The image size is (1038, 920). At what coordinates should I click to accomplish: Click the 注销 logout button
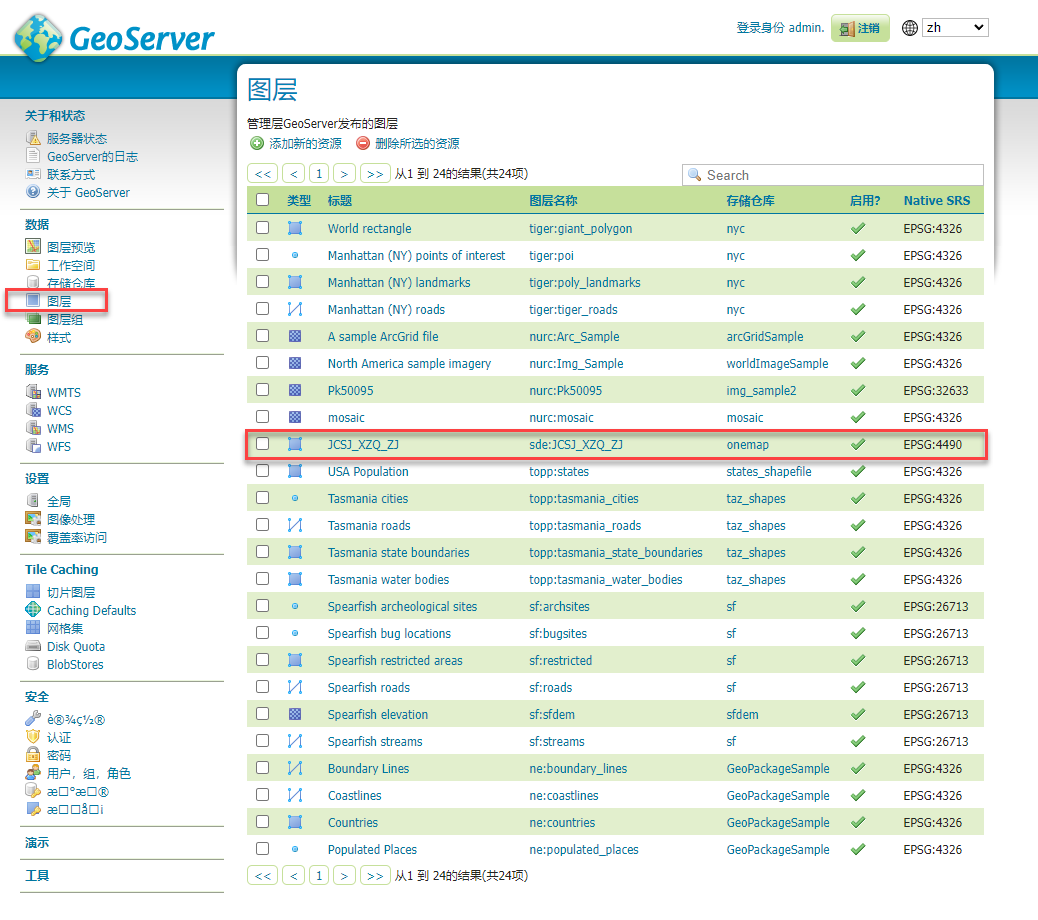click(860, 28)
